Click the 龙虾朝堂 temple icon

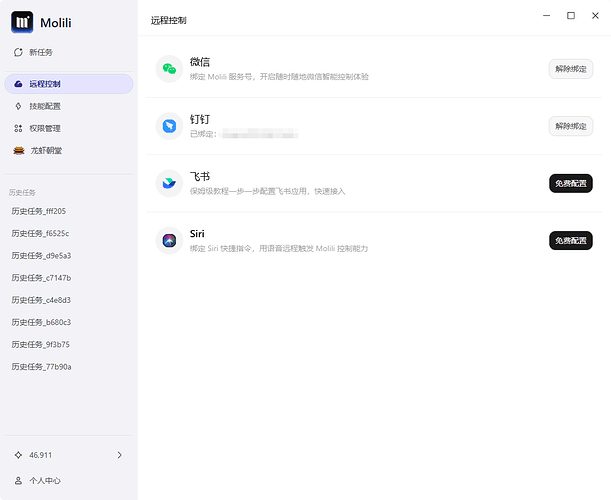19,150
